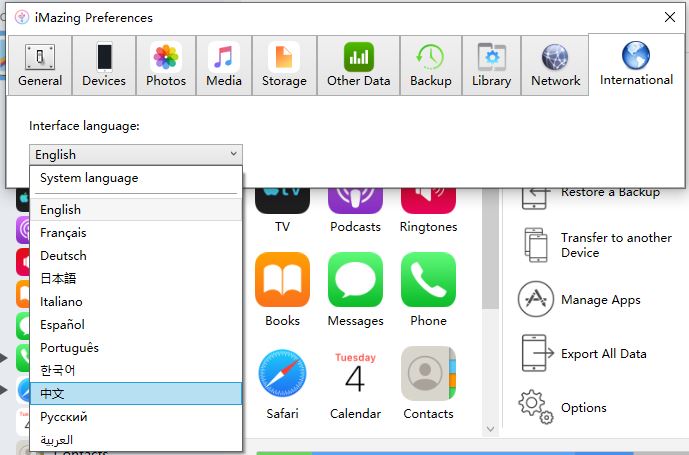Viewport: 689px width, 455px height.
Task: Choose System language from the list
Action: pos(136,178)
